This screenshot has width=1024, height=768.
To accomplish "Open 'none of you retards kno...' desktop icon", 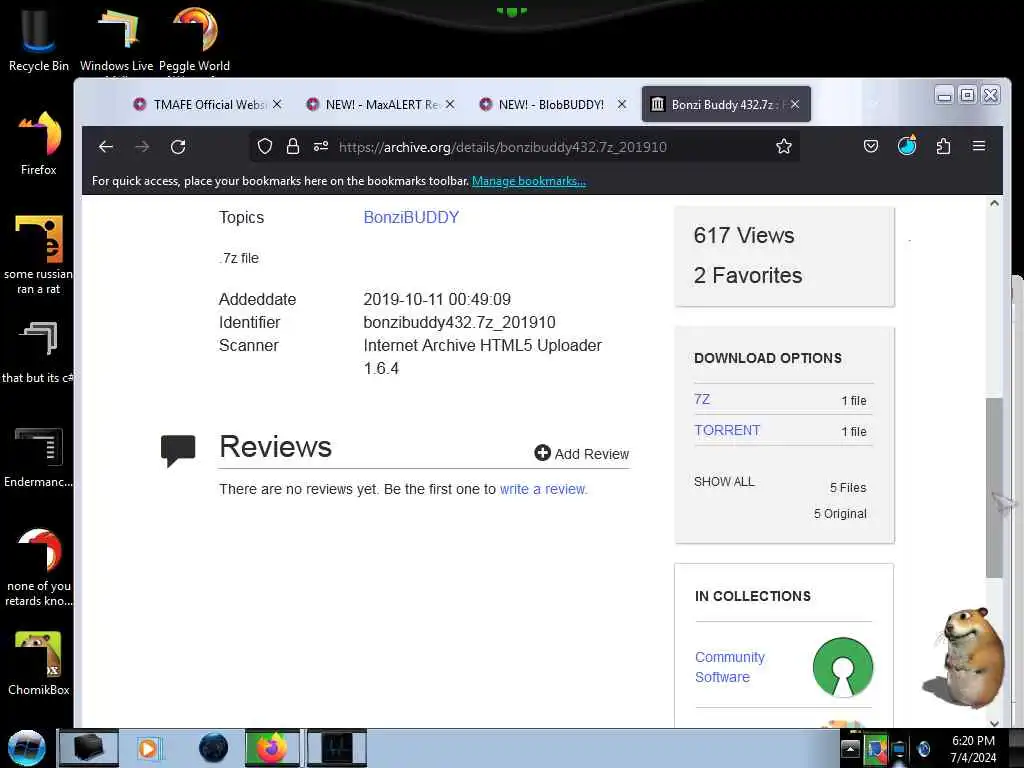I will click(x=39, y=567).
